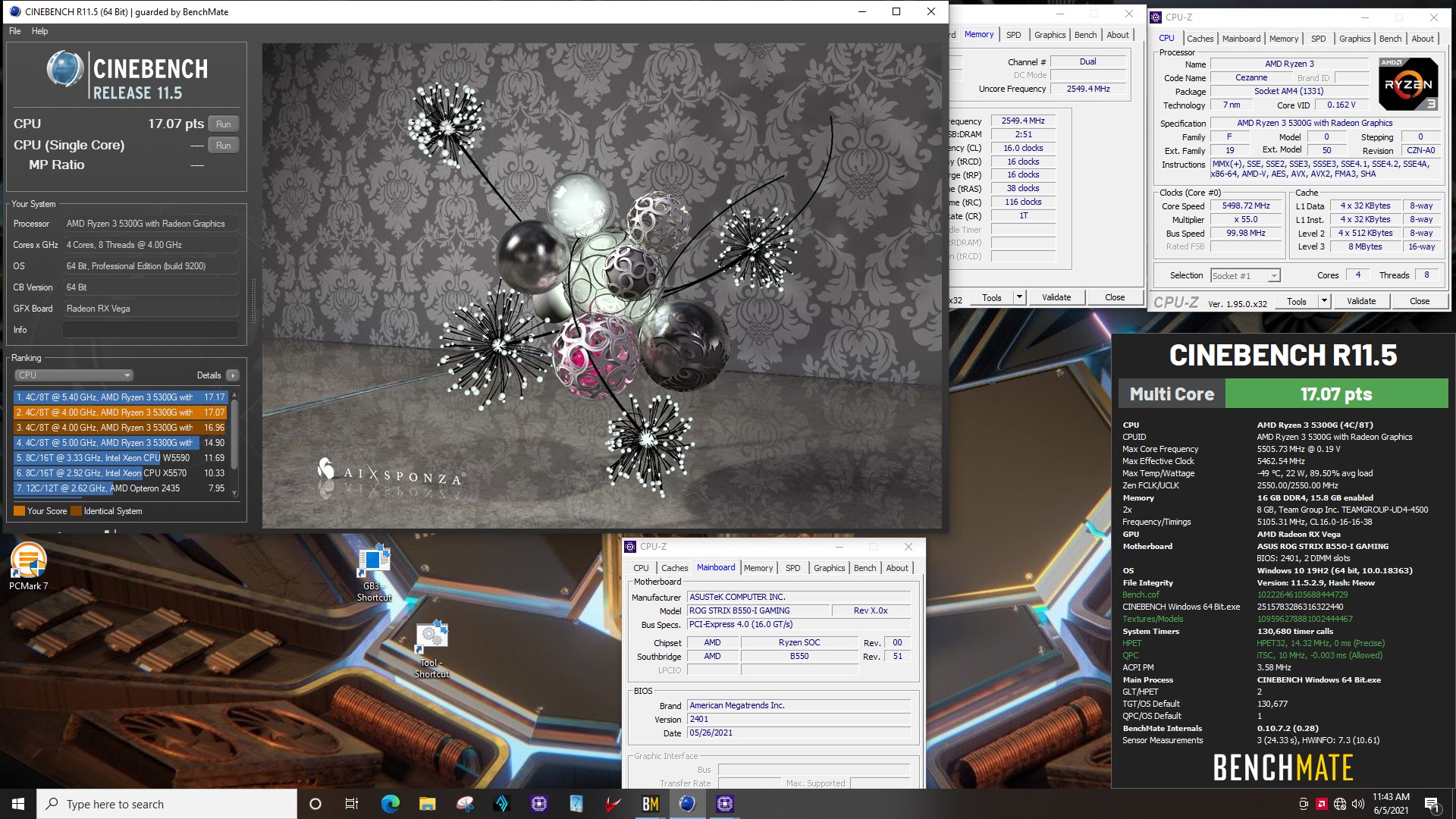The height and width of the screenshot is (819, 1456).
Task: Click the Info input field in Your System
Action: click(x=150, y=330)
